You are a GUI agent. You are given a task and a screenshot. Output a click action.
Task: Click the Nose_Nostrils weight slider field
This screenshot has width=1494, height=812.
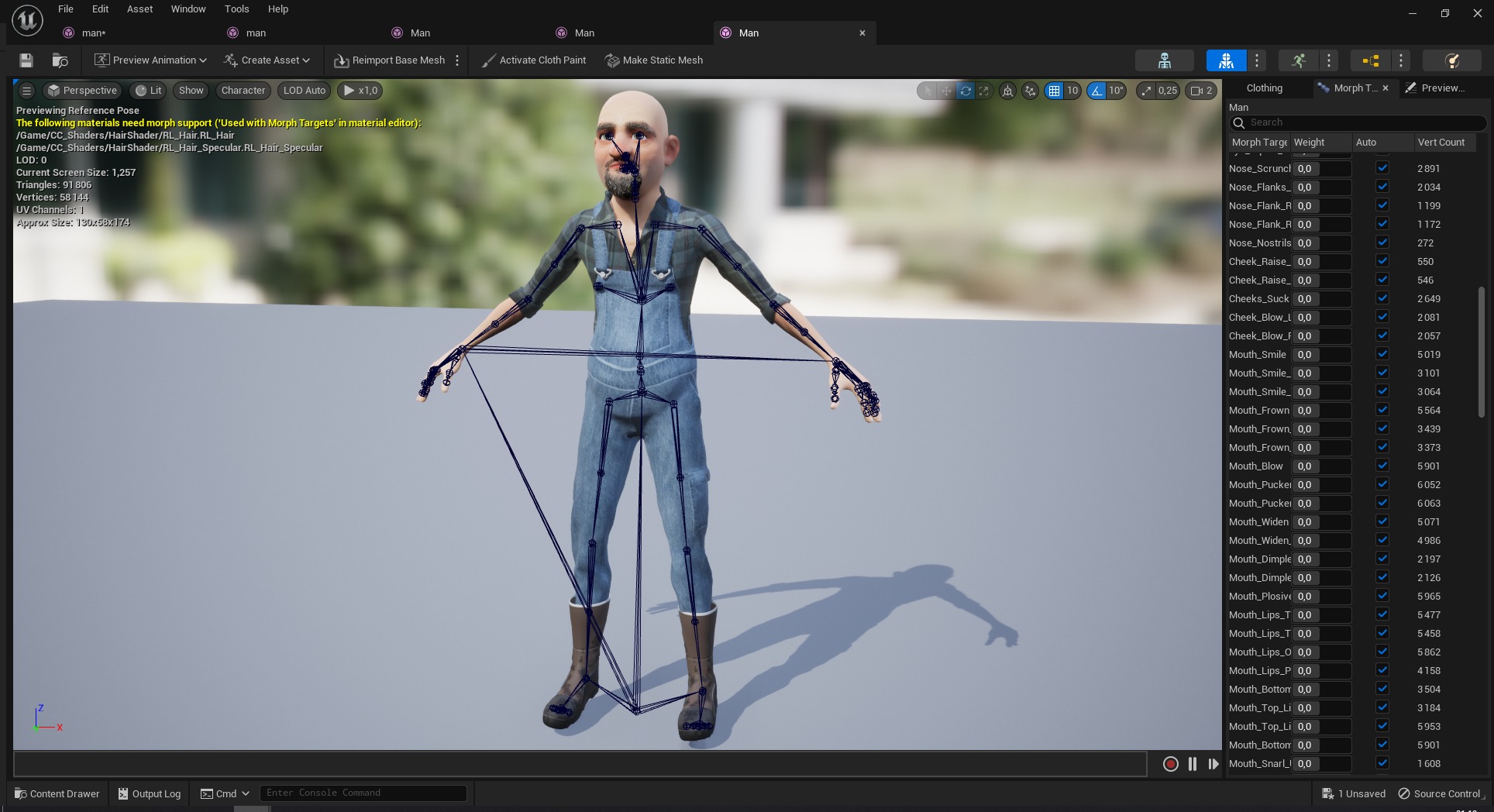click(1322, 243)
